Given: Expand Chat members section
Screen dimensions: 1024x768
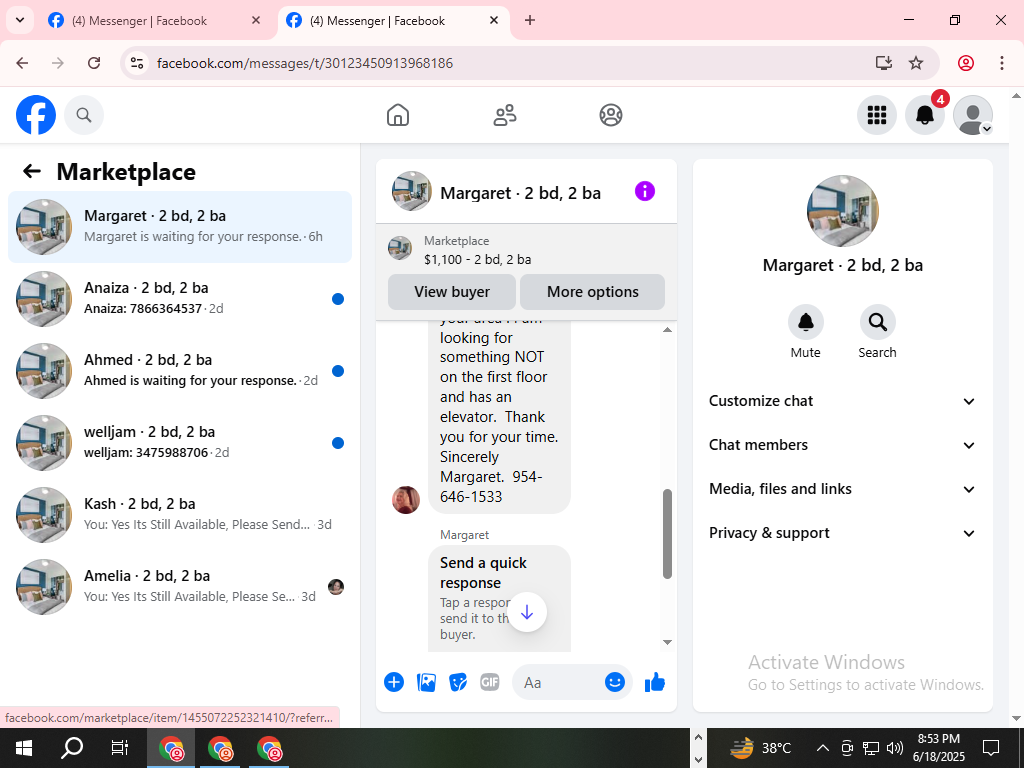Looking at the screenshot, I should (842, 445).
